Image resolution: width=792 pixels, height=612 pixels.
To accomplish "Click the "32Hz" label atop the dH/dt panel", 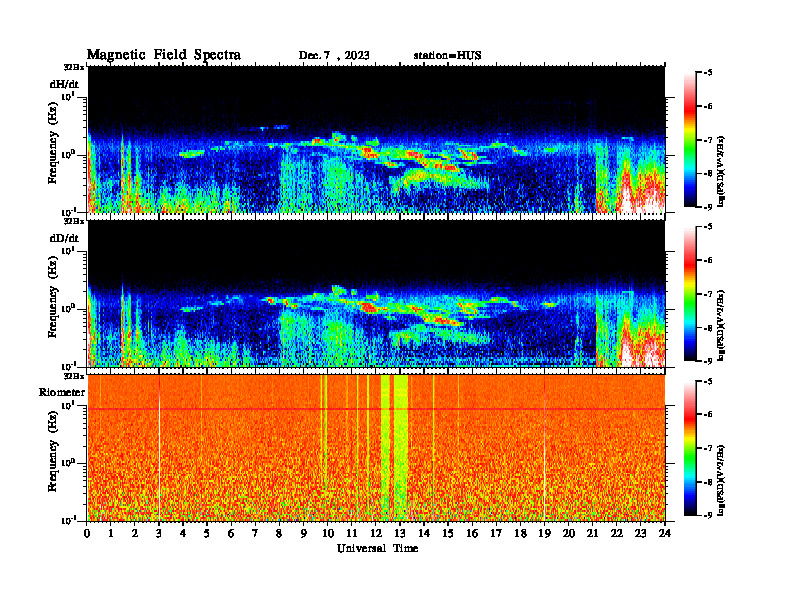I will [x=74, y=67].
